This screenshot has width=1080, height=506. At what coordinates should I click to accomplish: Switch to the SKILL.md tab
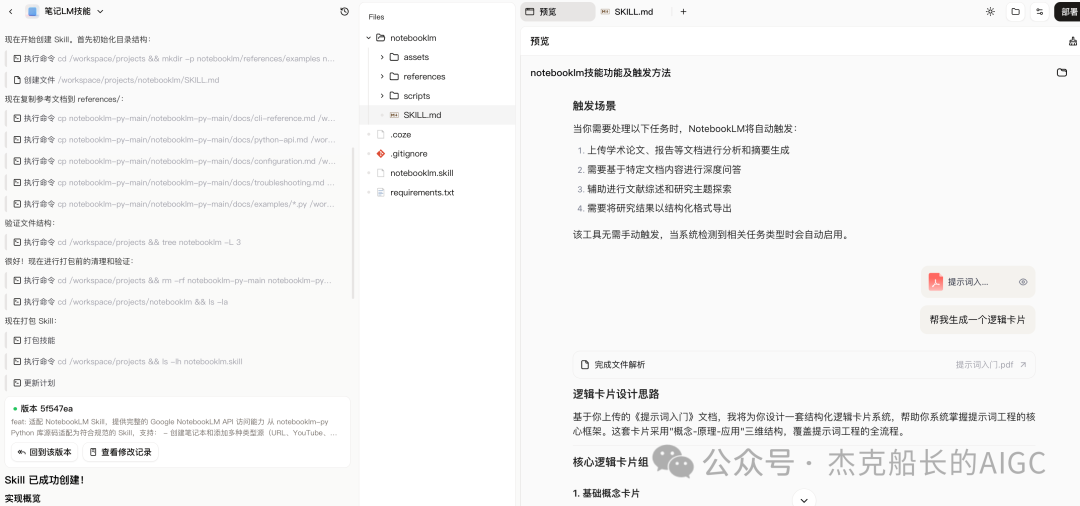[627, 12]
